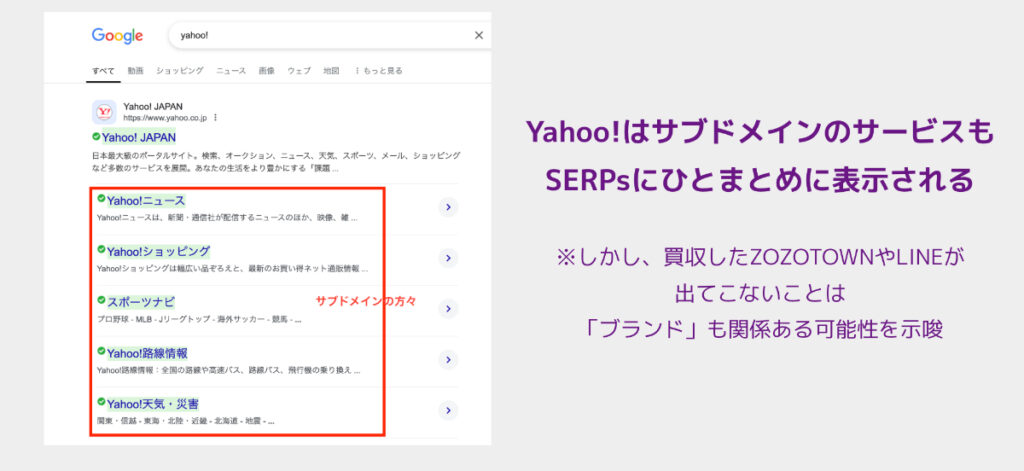Open the three-dot menu beside yahoo.co.jp URL
The image size is (1024, 471).
click(x=215, y=118)
